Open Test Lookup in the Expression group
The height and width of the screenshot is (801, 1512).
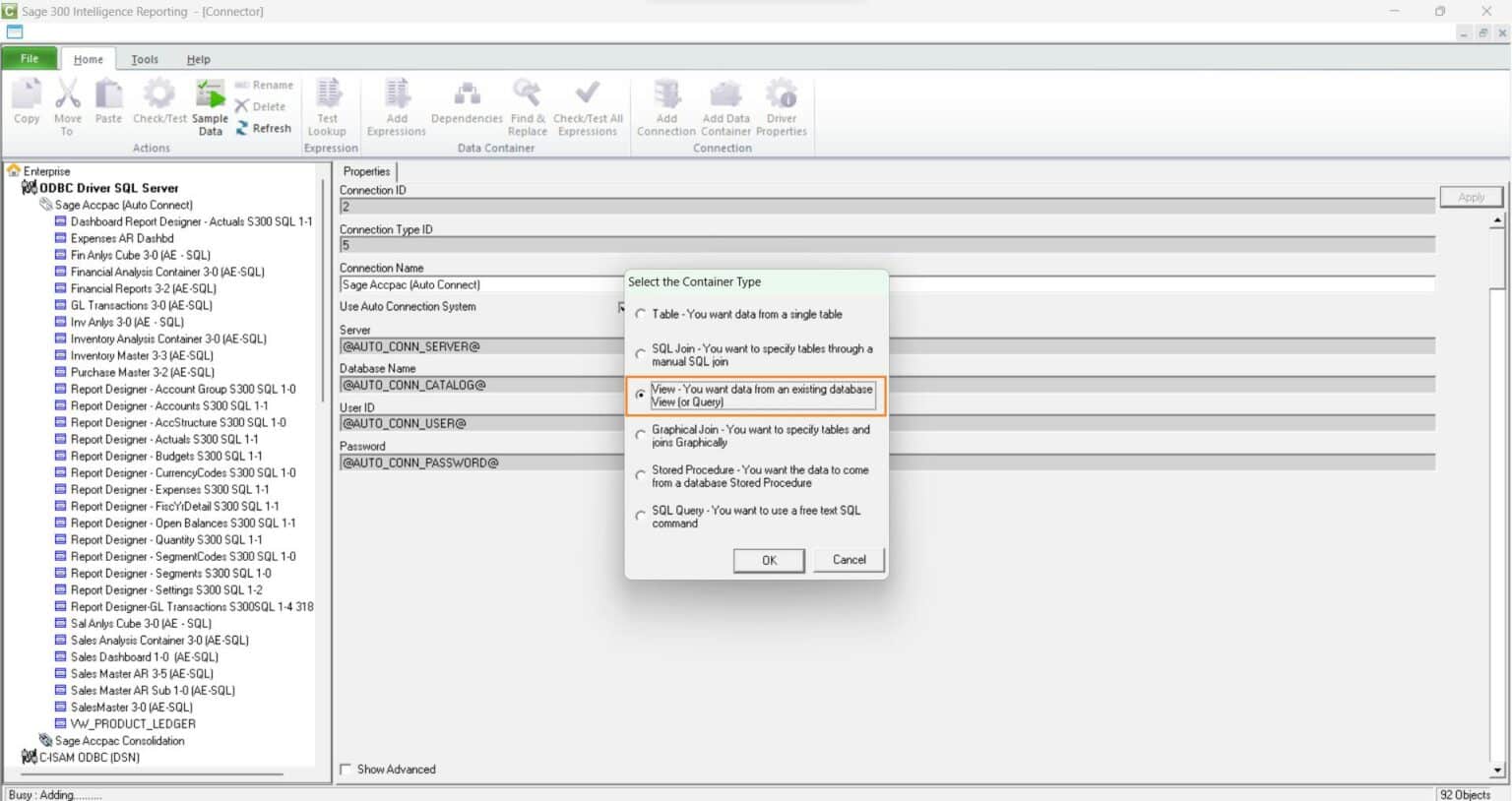328,102
